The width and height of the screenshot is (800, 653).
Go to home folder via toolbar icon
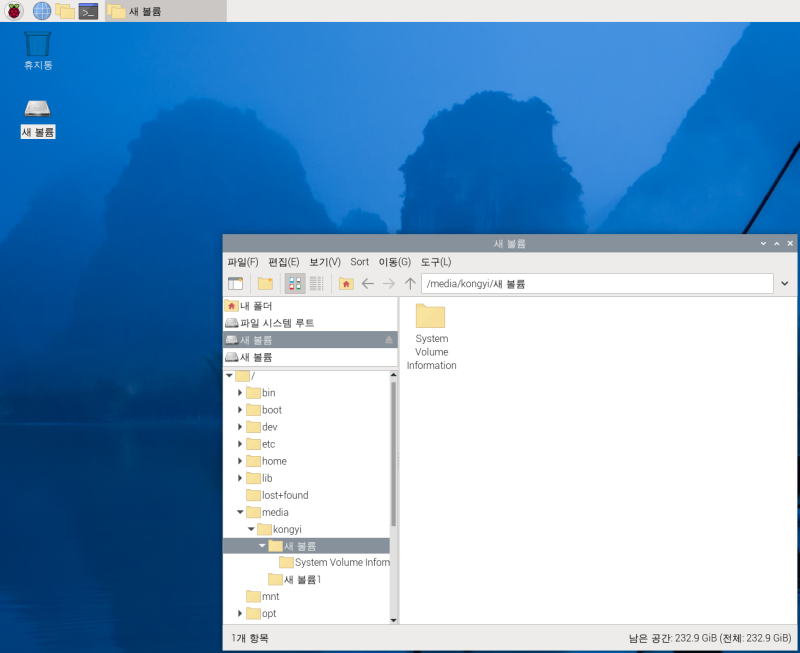[346, 284]
